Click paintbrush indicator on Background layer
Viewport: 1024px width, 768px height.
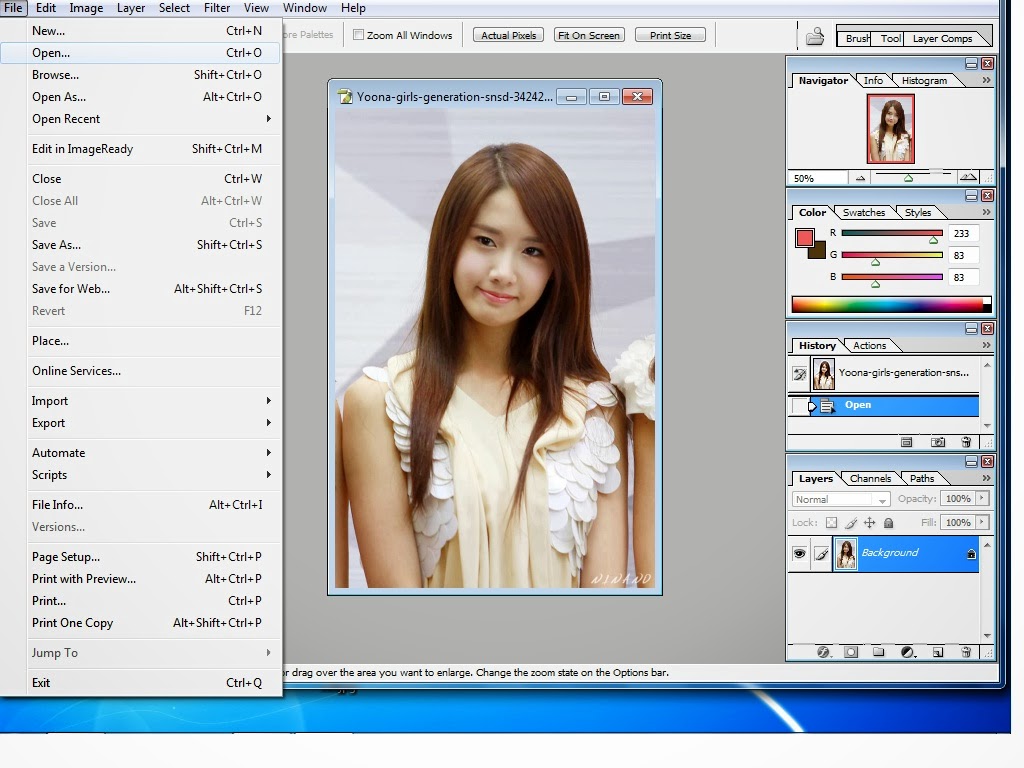tap(822, 554)
